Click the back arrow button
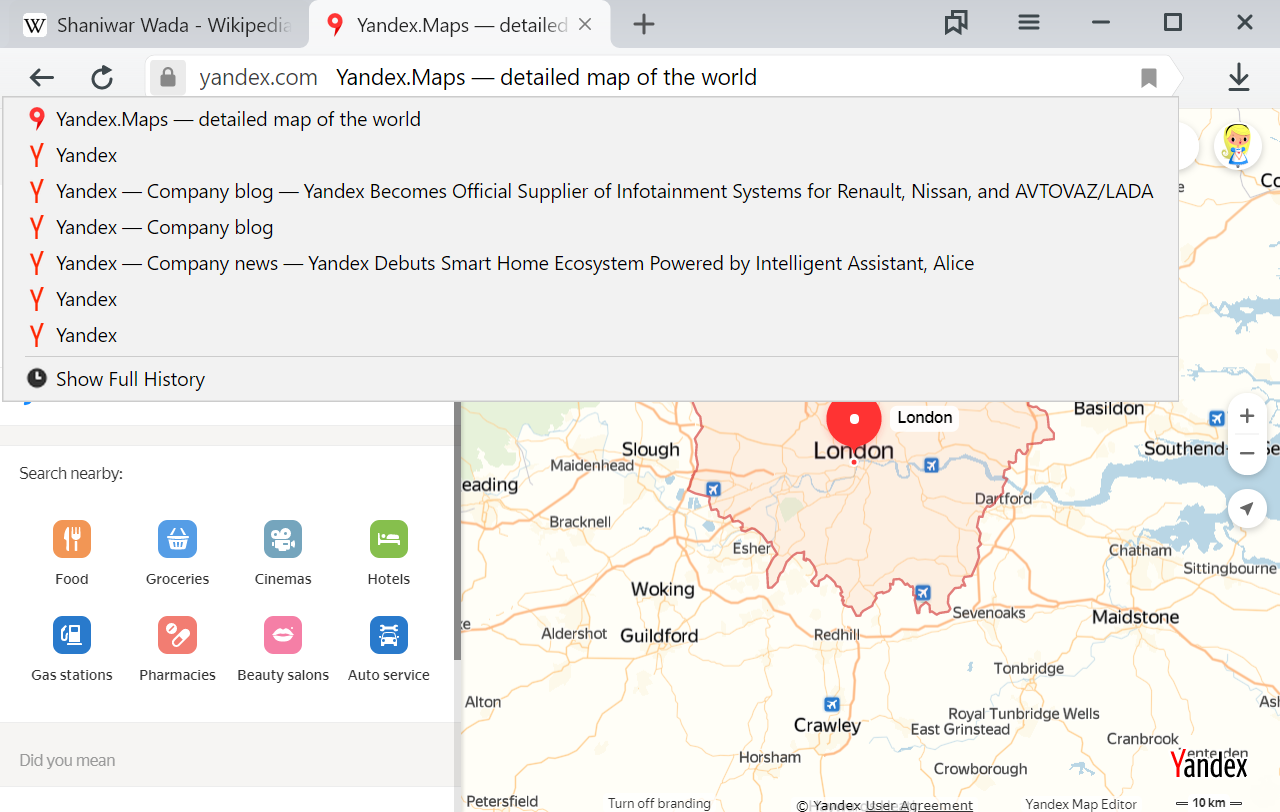 41,78
